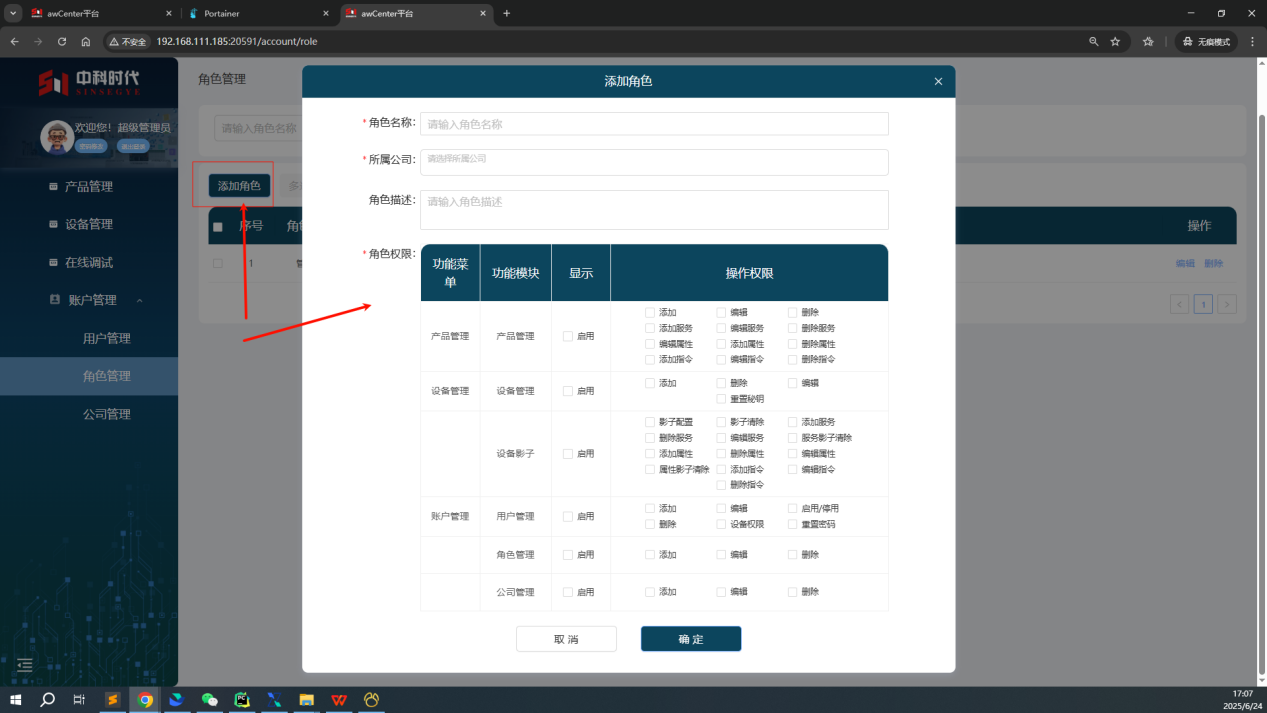Click the 确定 confirm button
The height and width of the screenshot is (713, 1267).
(x=690, y=639)
